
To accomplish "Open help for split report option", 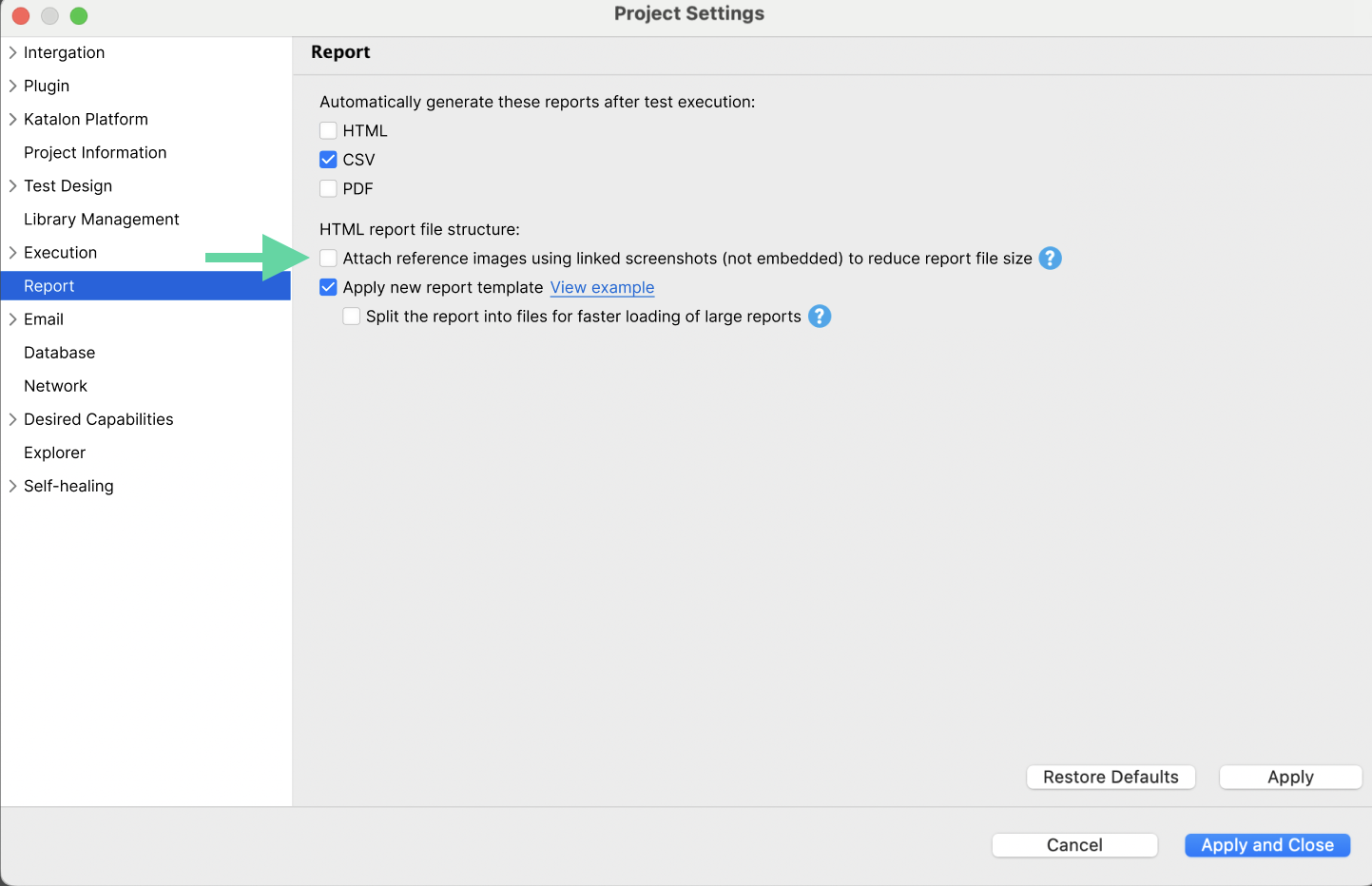I will coord(820,317).
